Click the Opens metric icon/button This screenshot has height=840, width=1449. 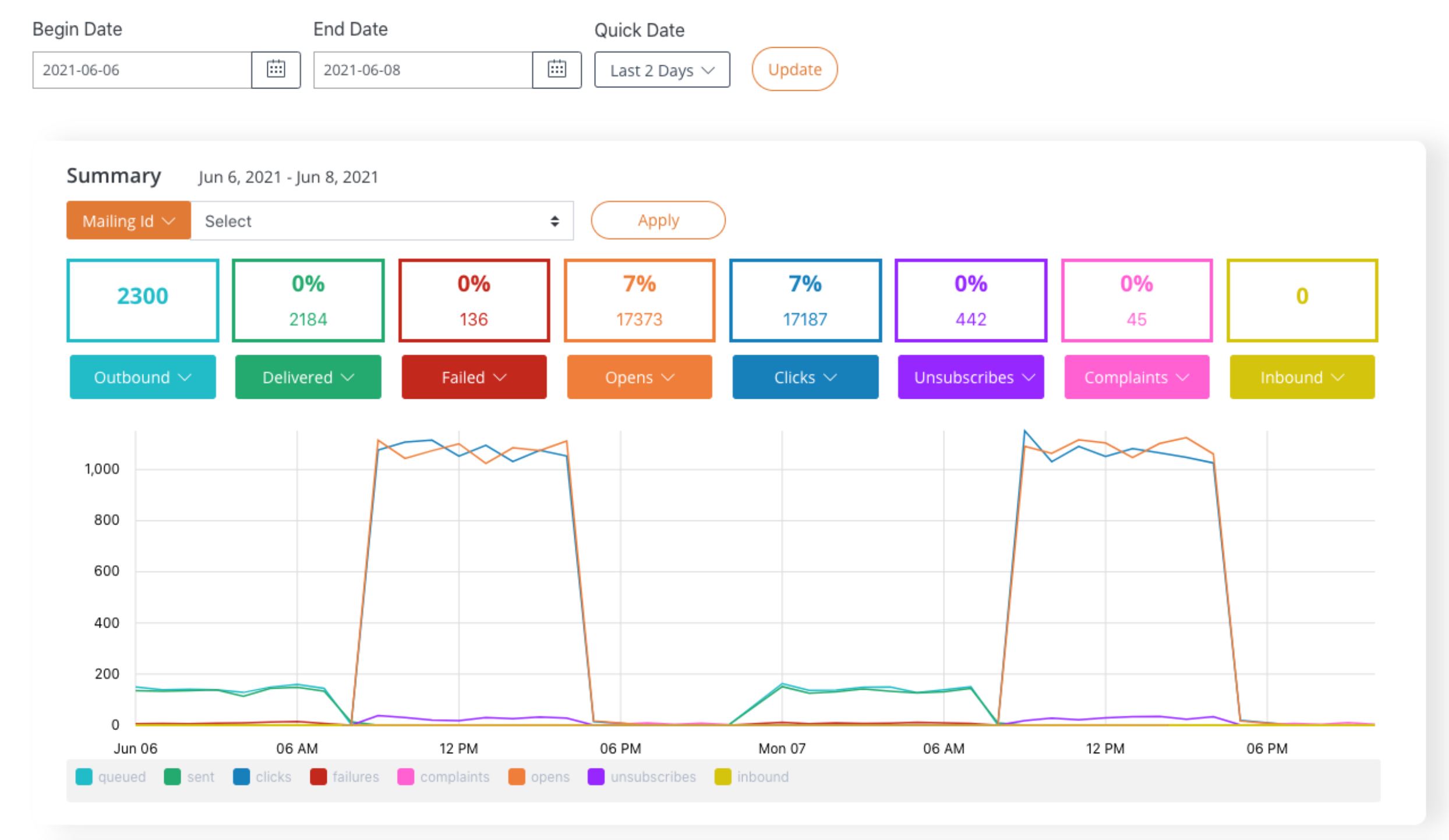(639, 377)
